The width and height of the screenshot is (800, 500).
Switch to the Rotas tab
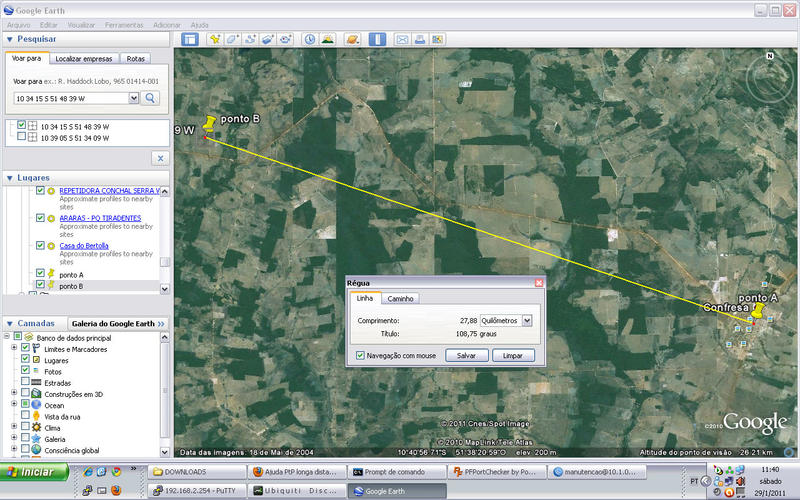coord(136,59)
